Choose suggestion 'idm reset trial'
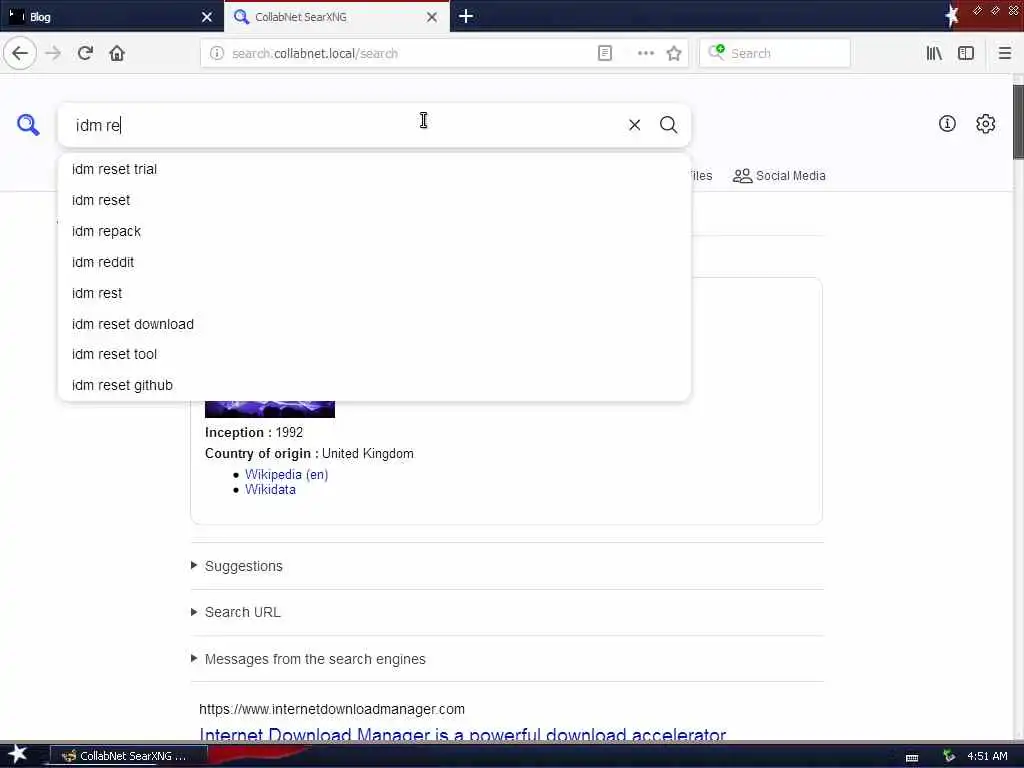Viewport: 1024px width, 768px height. [374, 169]
